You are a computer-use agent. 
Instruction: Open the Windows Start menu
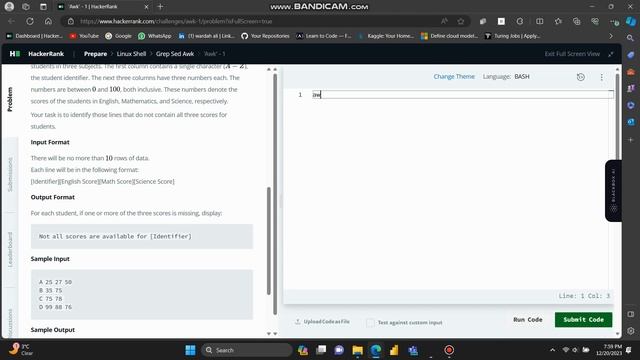point(190,350)
